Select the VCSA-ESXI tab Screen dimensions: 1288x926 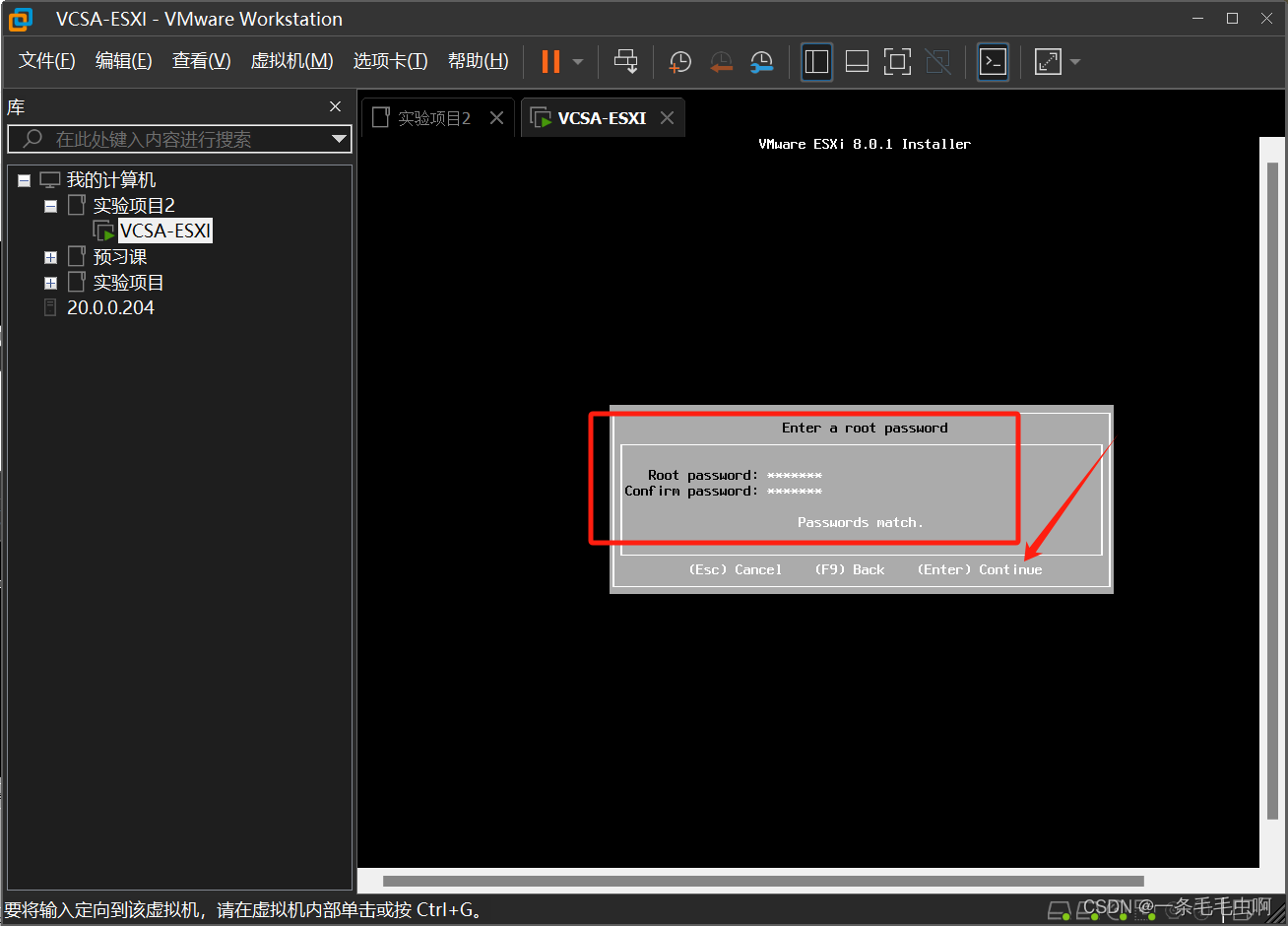(601, 118)
